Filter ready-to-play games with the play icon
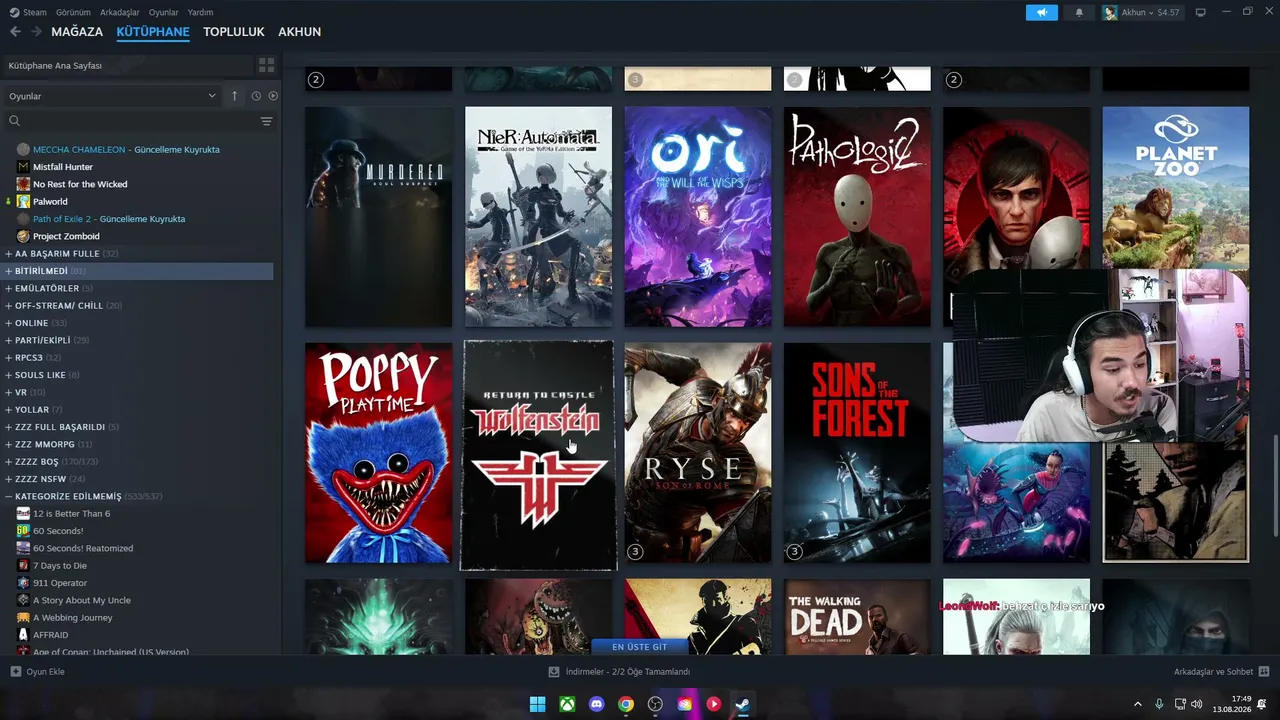Viewport: 1280px width, 720px height. [273, 96]
